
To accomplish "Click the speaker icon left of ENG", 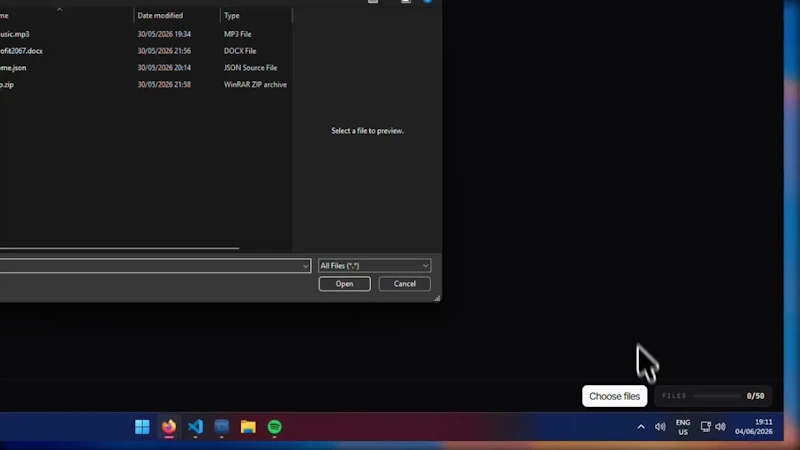I will coord(660,427).
